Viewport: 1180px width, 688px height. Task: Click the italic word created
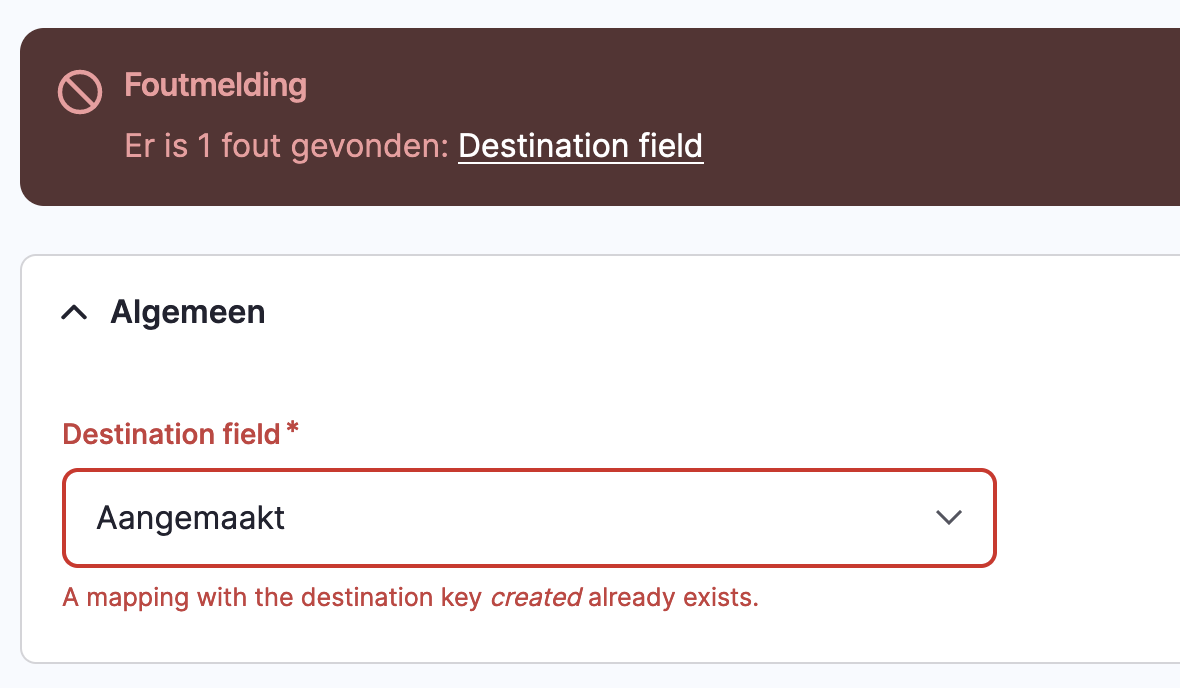(537, 597)
